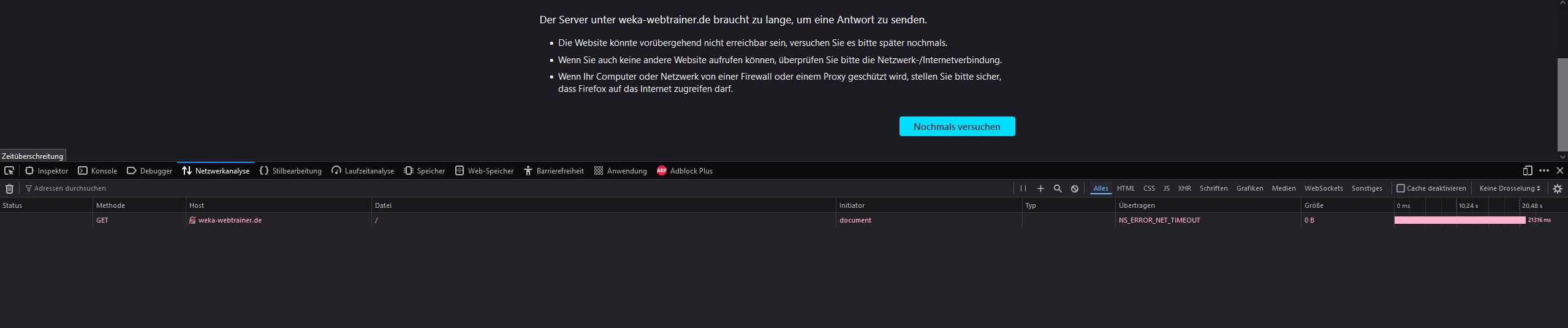Pause network recording
The image size is (1568, 328).
tap(1023, 189)
